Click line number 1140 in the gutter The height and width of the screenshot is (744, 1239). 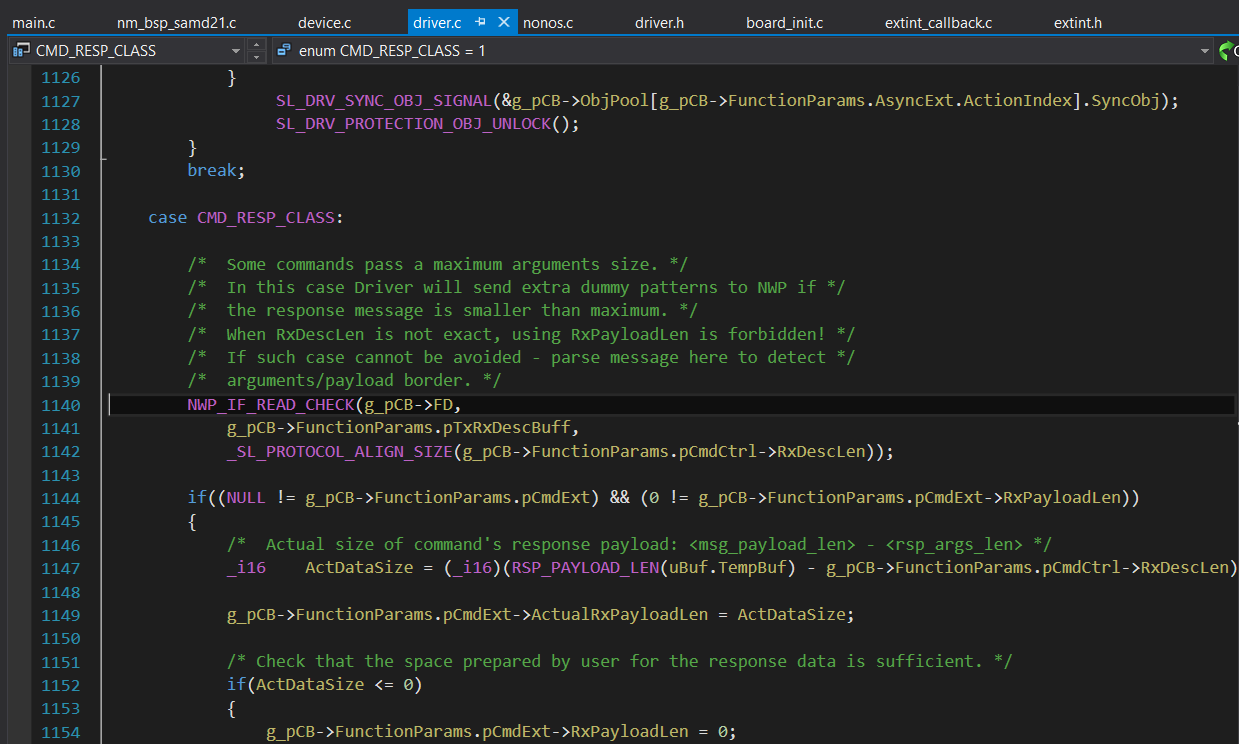(x=61, y=405)
